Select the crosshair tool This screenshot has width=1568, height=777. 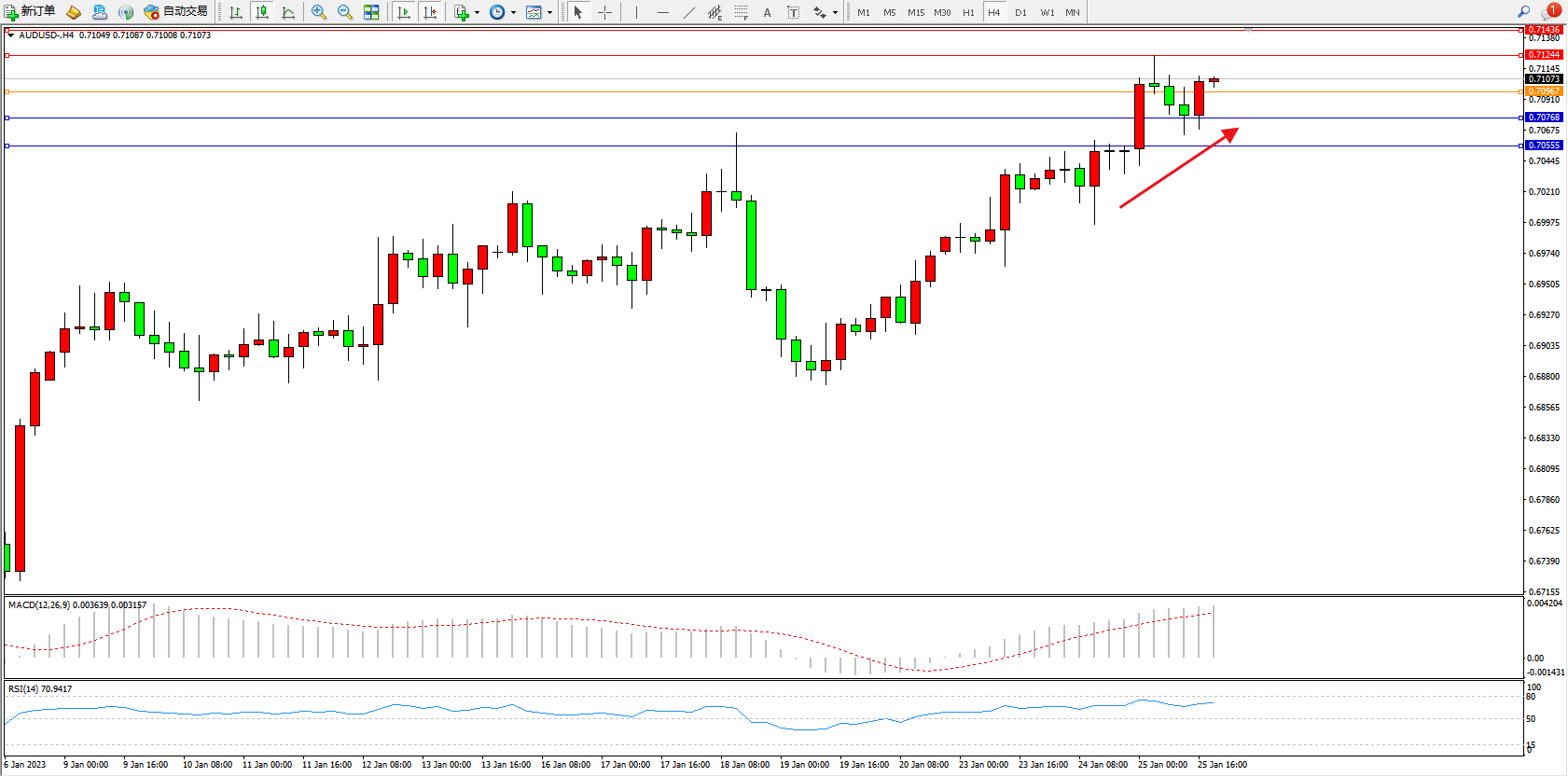point(604,12)
